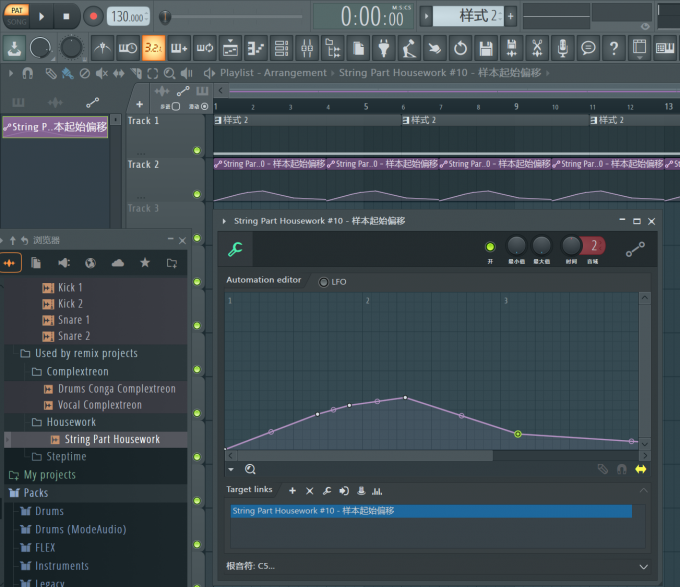Image resolution: width=680 pixels, height=587 pixels.
Task: Click the red Record button
Action: [x=93, y=16]
